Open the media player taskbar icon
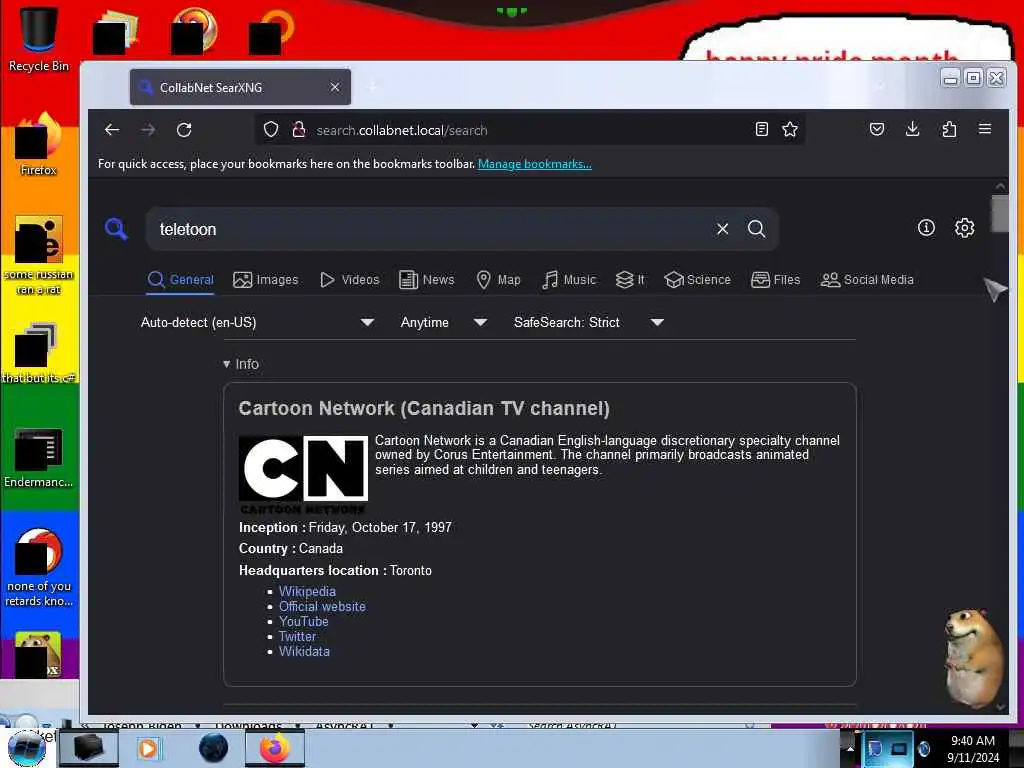Screen dimensions: 1024x768 pos(148,748)
